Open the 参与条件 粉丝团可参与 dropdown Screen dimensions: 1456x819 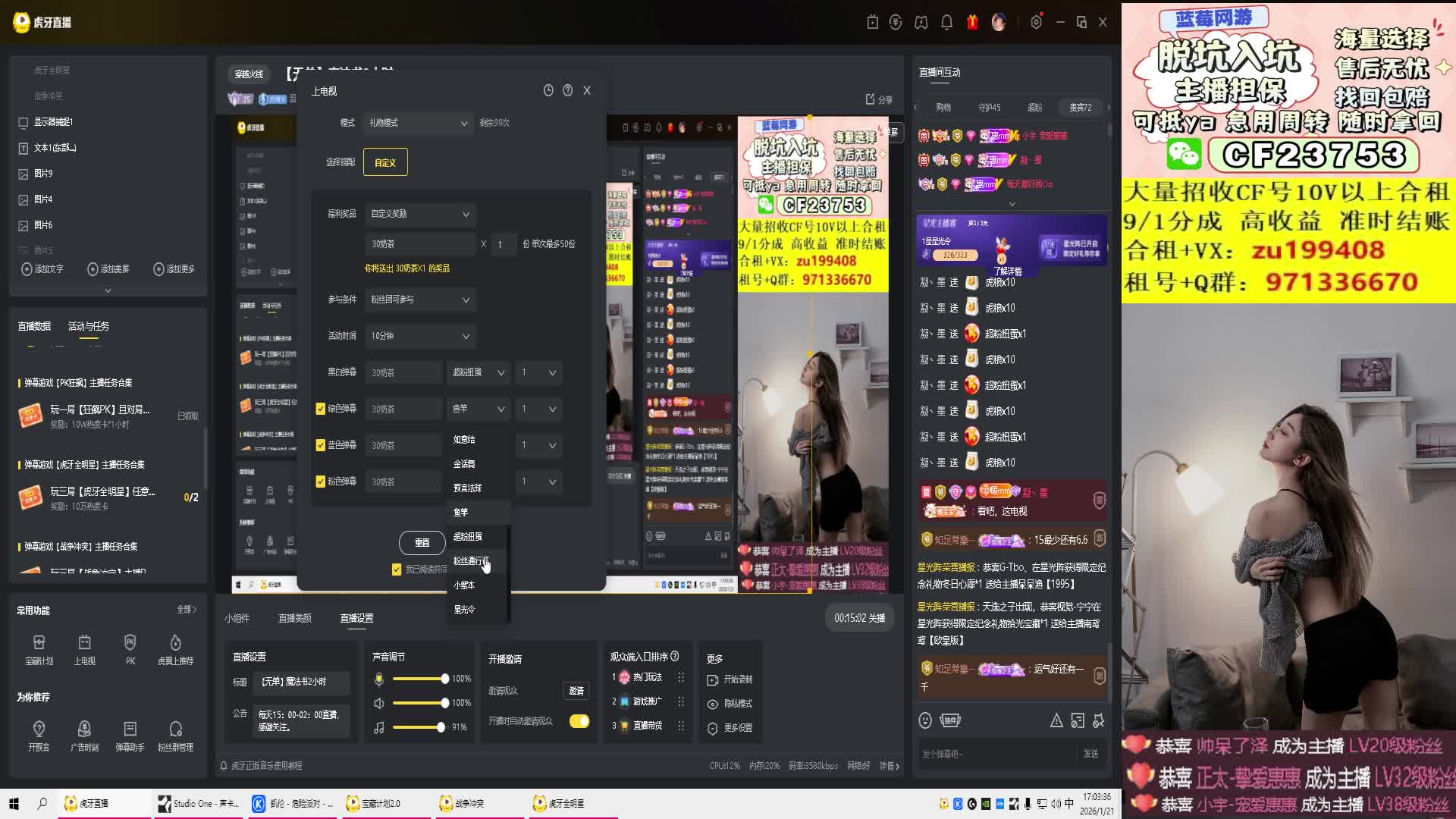tap(420, 300)
